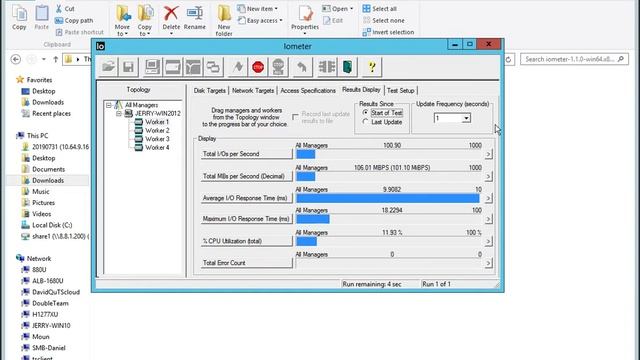Open JERRY-WIN10 under Network in Explorer
Image resolution: width=640 pixels, height=360 pixels.
click(x=46, y=326)
